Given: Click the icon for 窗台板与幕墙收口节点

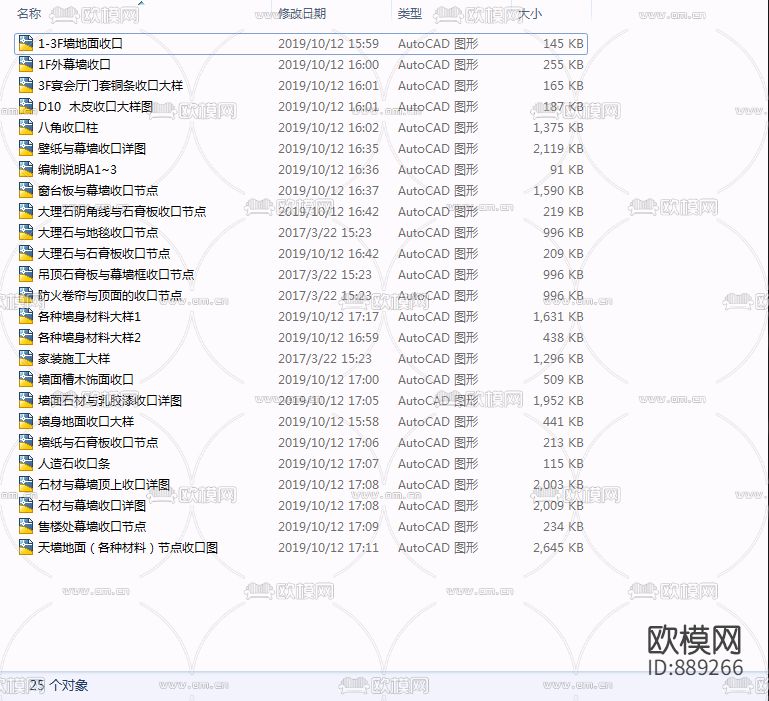Looking at the screenshot, I should tap(26, 191).
